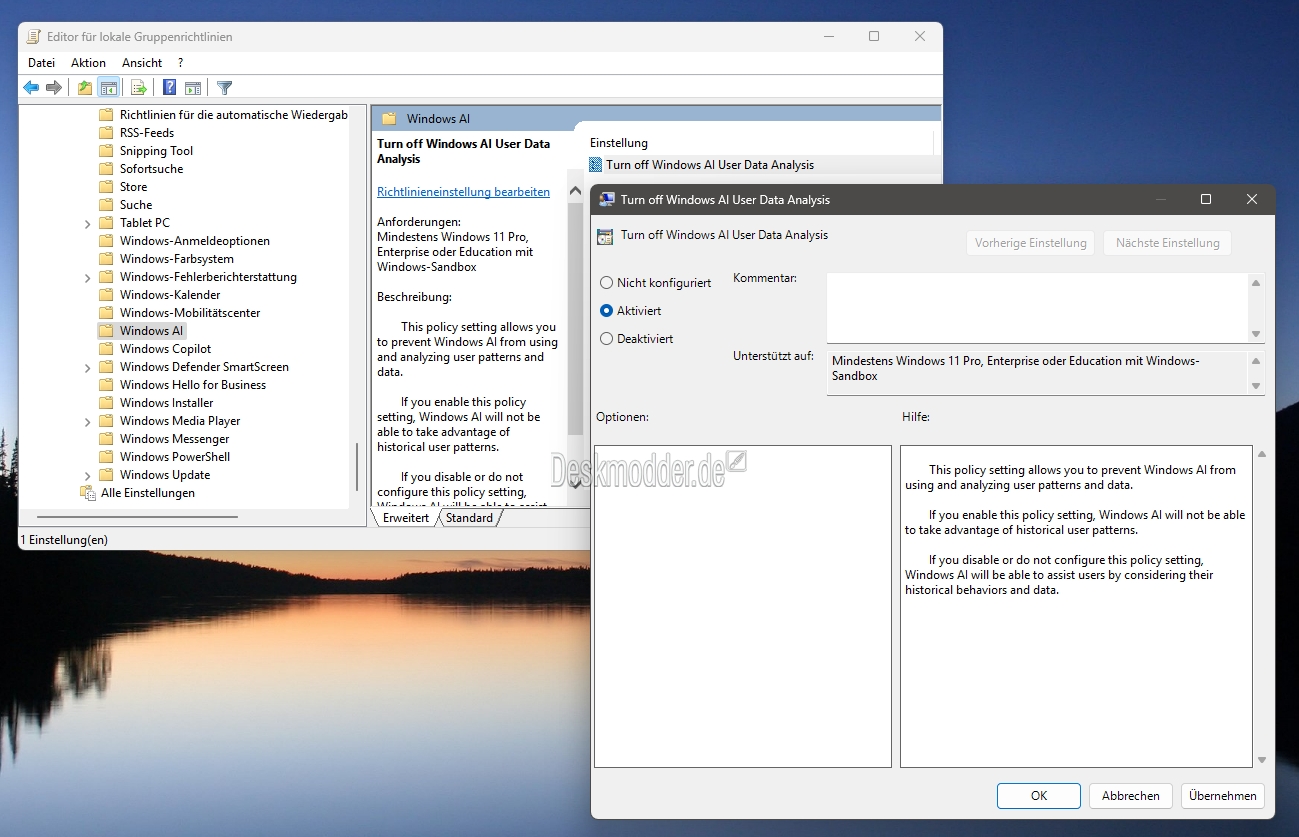Select the Nicht konfiguriert radio button
Screen dimensions: 1299x837
[x=606, y=283]
